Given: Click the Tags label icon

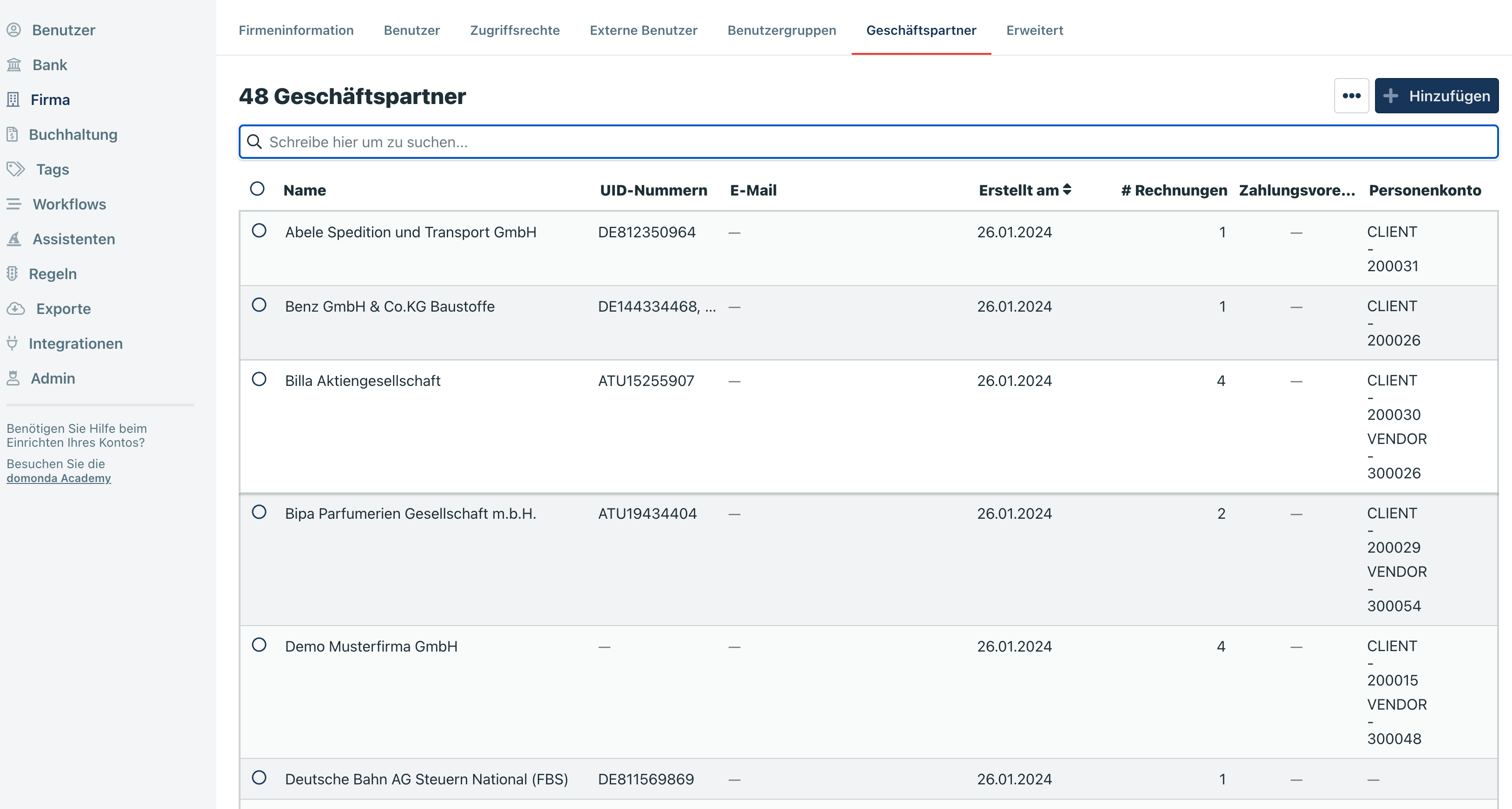Looking at the screenshot, I should pyautogui.click(x=16, y=169).
